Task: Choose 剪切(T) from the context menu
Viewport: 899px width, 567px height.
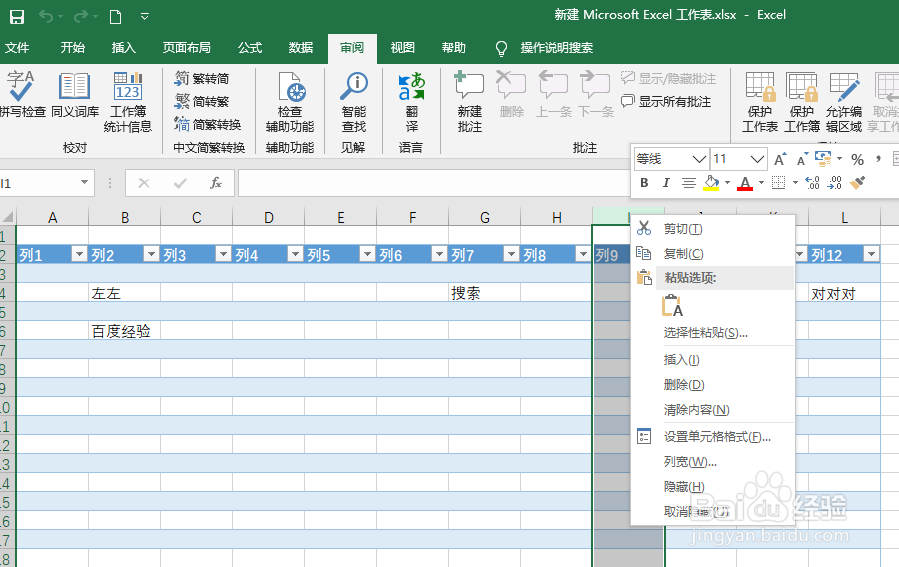Action: [x=713, y=229]
